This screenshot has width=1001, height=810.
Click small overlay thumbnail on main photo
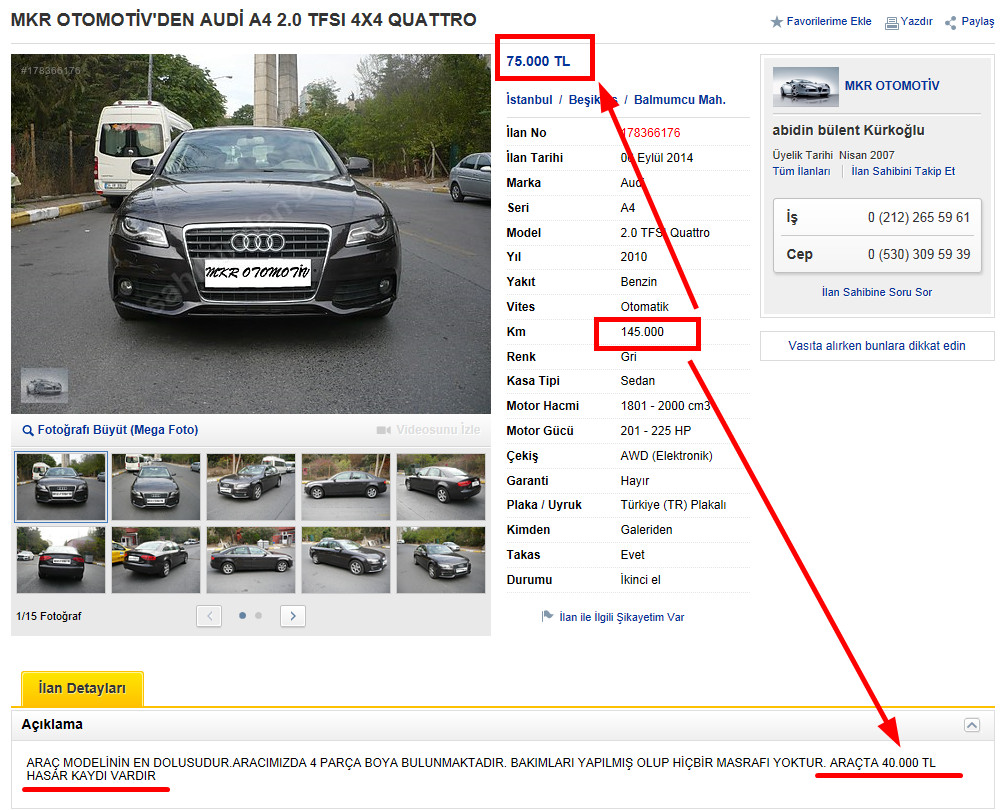(x=44, y=385)
